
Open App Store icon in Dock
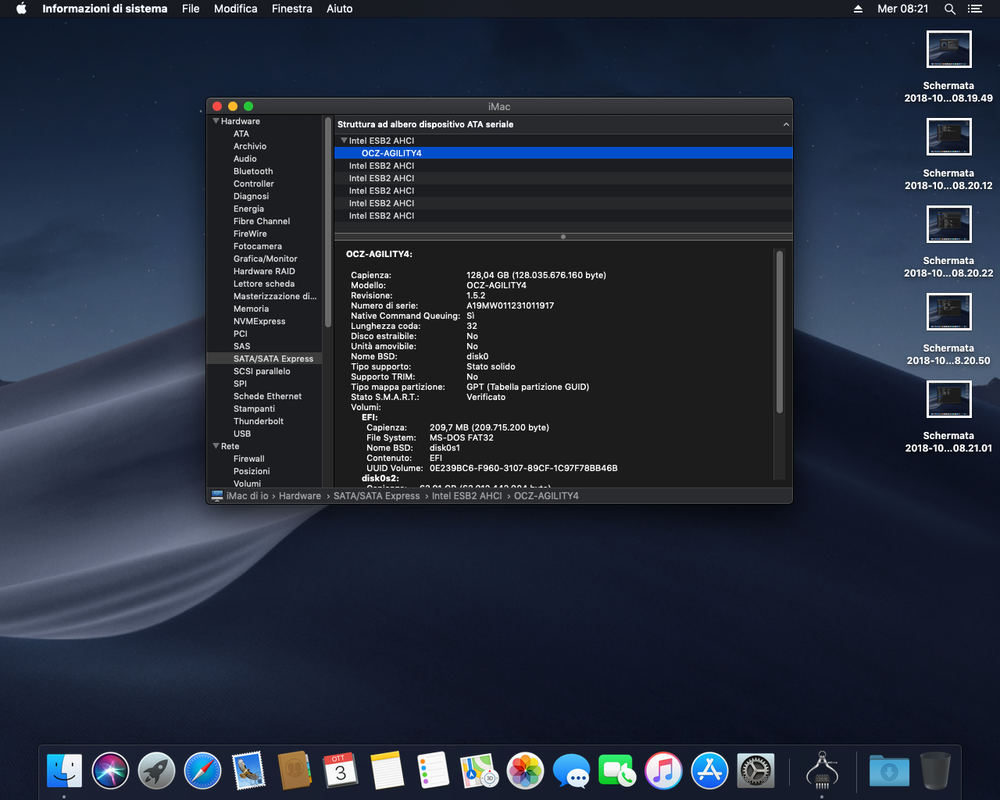[709, 771]
